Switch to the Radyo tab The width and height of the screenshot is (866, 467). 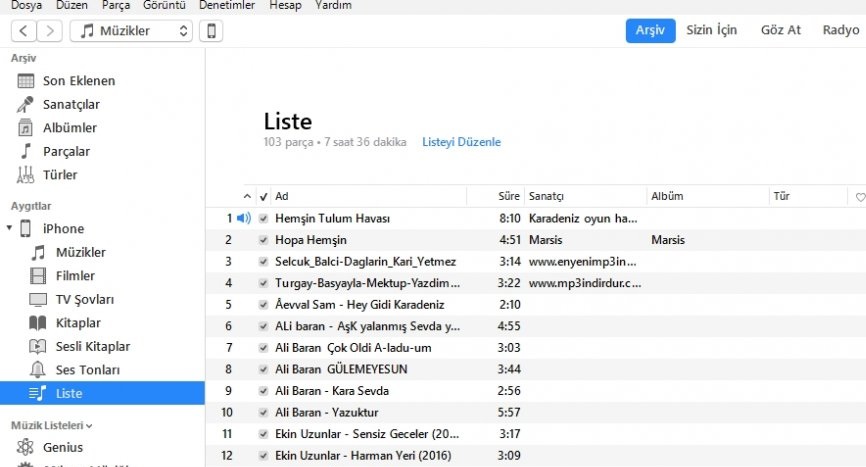[841, 30]
